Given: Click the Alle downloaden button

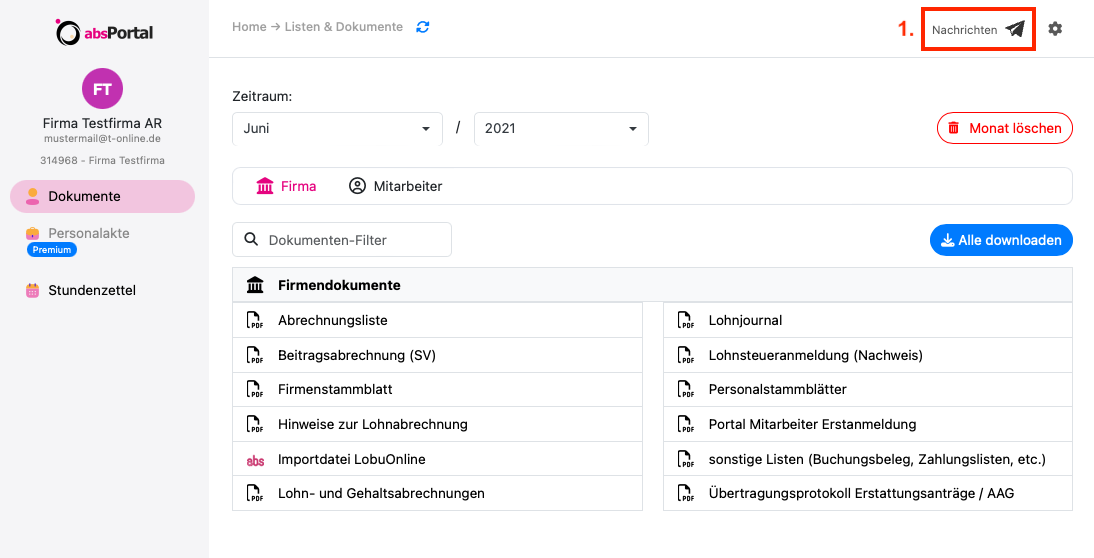Looking at the screenshot, I should [1001, 240].
